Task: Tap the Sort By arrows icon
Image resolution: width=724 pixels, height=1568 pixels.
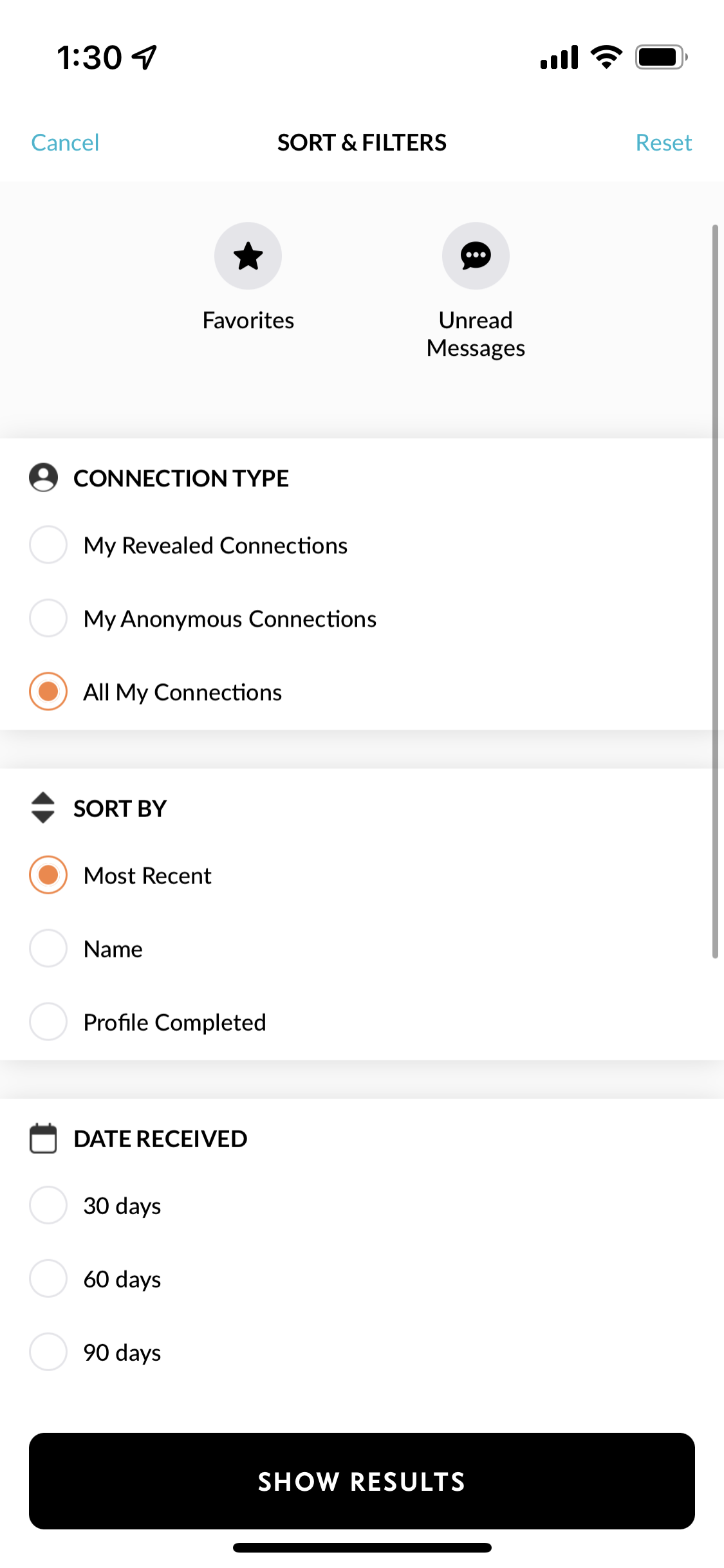Action: pos(43,807)
